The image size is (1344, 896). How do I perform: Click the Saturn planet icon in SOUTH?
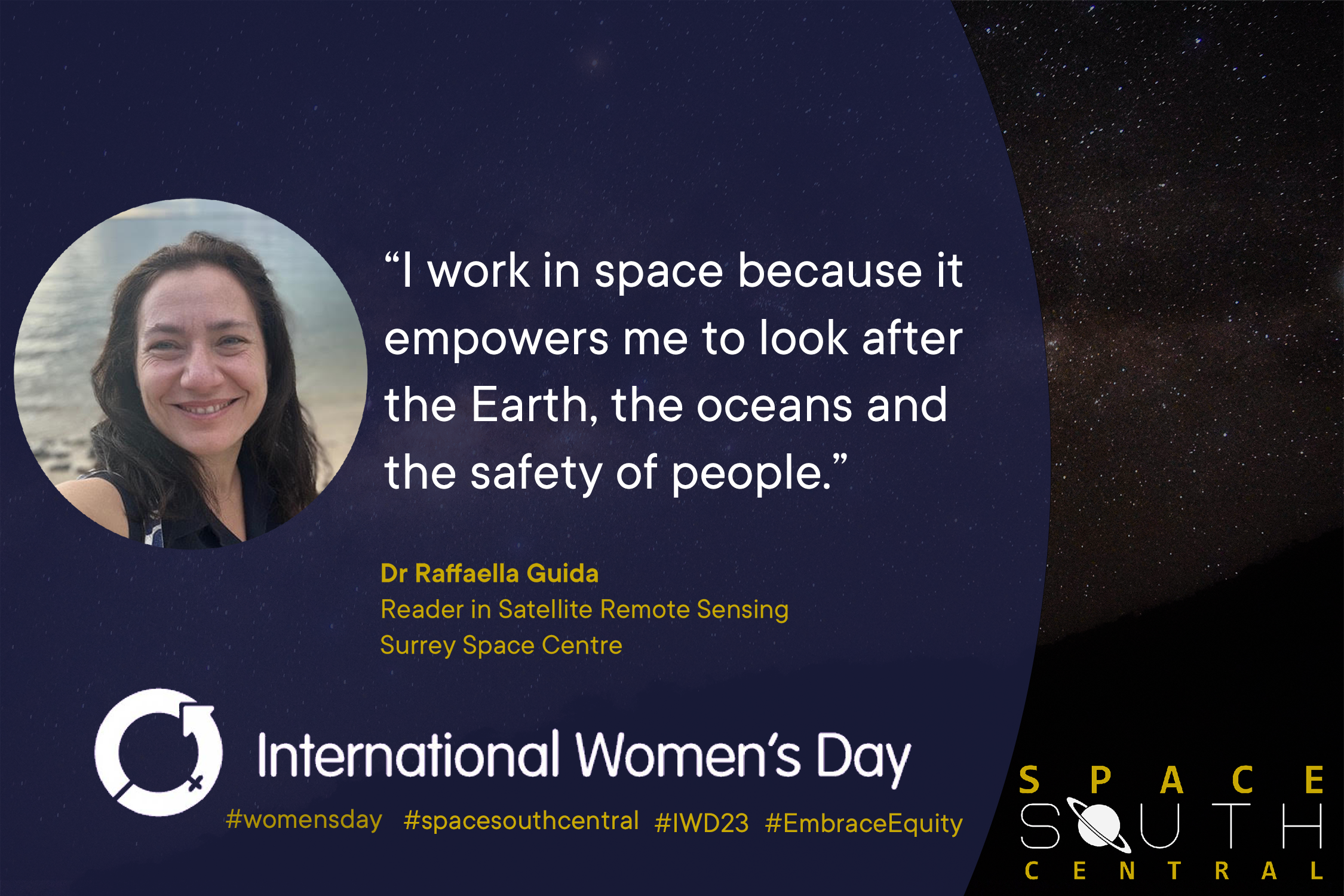click(x=1098, y=825)
